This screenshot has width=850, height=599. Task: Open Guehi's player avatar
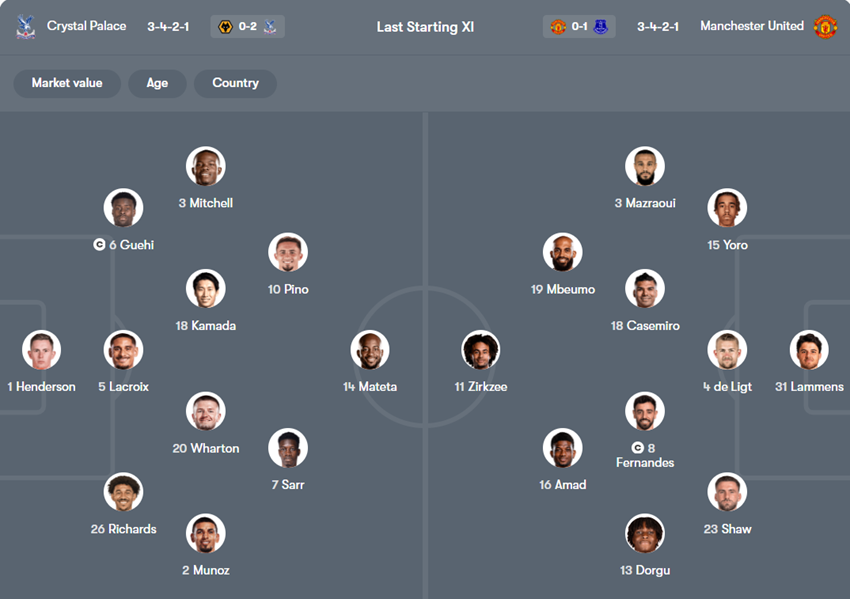[124, 209]
